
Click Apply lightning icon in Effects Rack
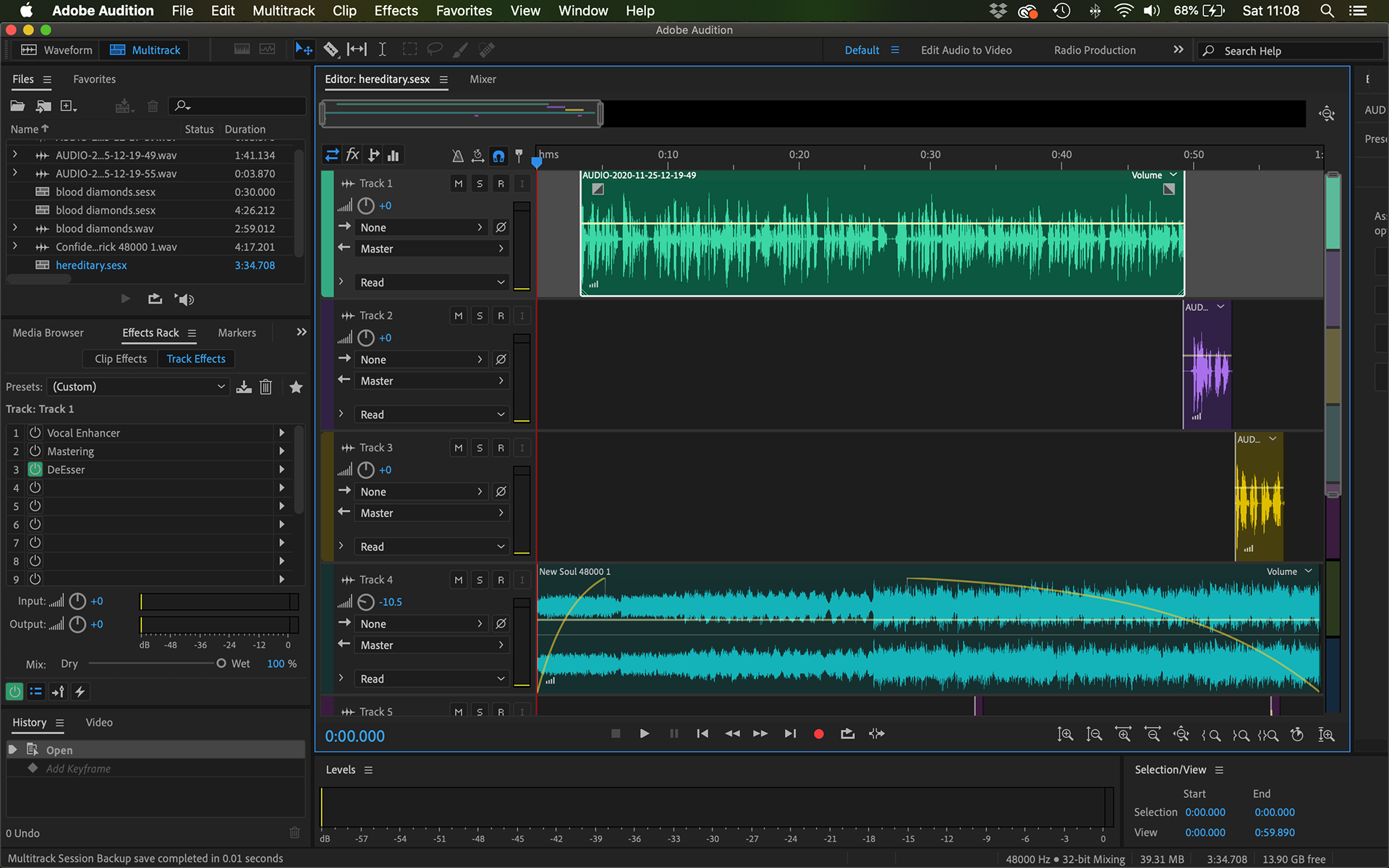click(80, 692)
